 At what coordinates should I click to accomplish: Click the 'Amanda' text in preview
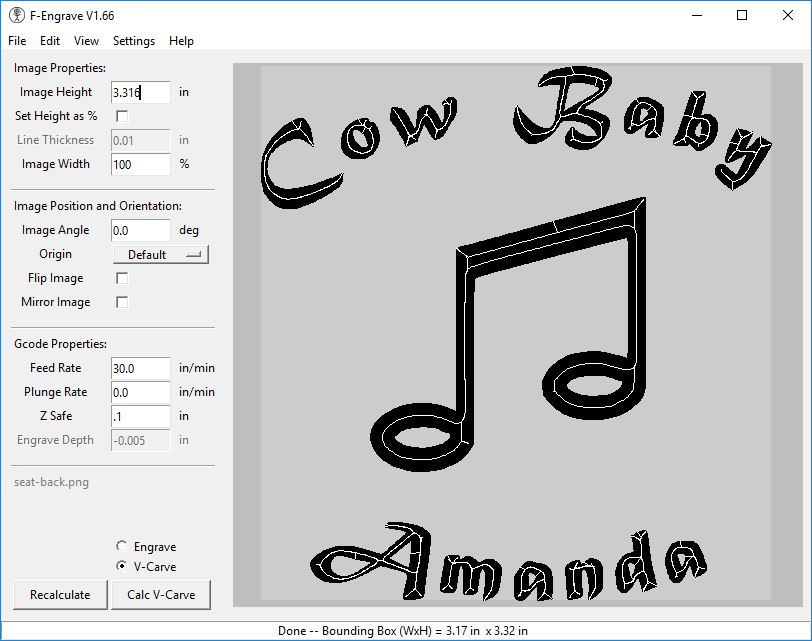[x=509, y=562]
